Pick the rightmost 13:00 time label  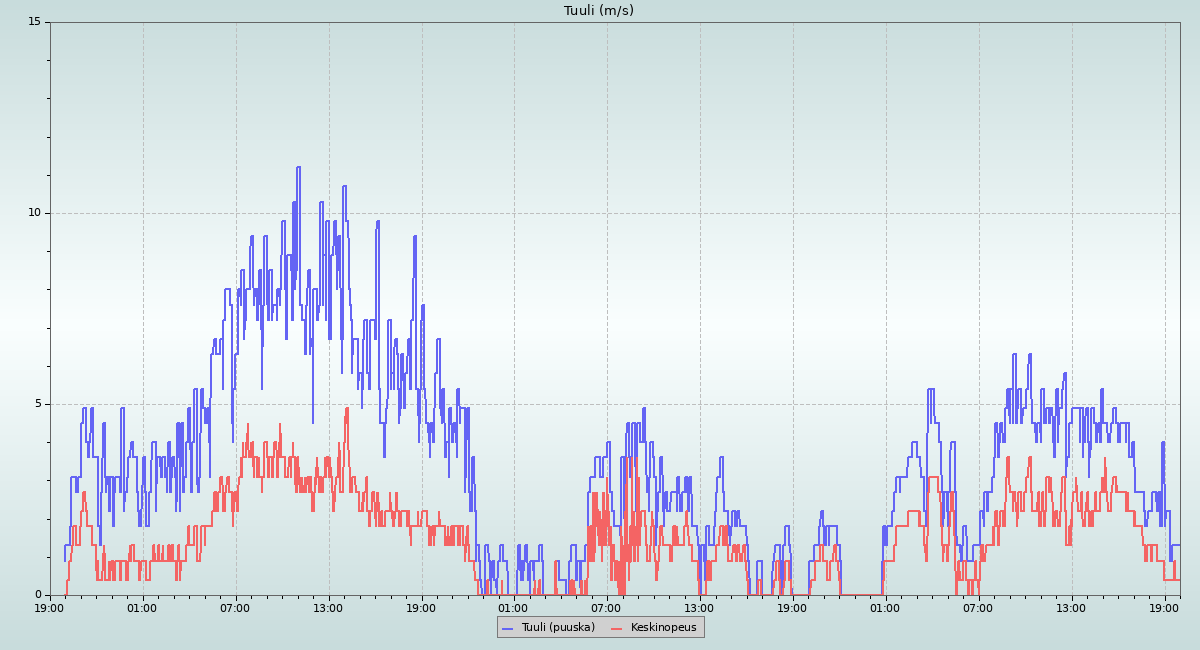click(1071, 608)
